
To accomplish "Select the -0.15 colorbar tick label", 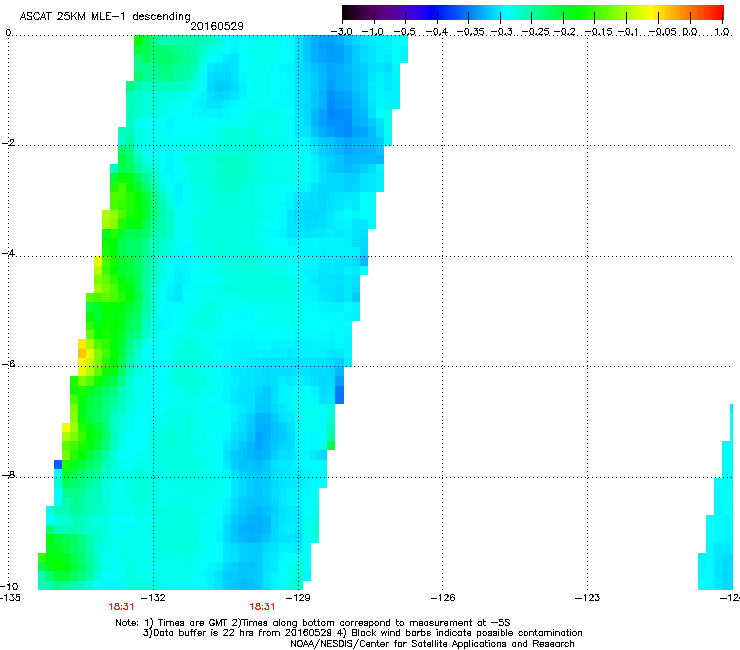I will coord(600,32).
